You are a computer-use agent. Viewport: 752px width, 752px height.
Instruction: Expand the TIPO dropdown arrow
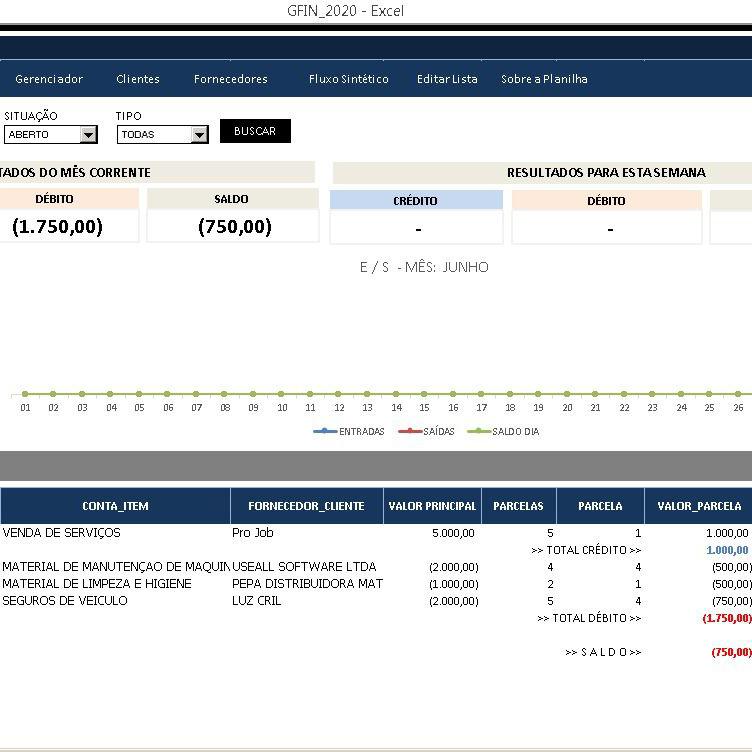pos(200,135)
